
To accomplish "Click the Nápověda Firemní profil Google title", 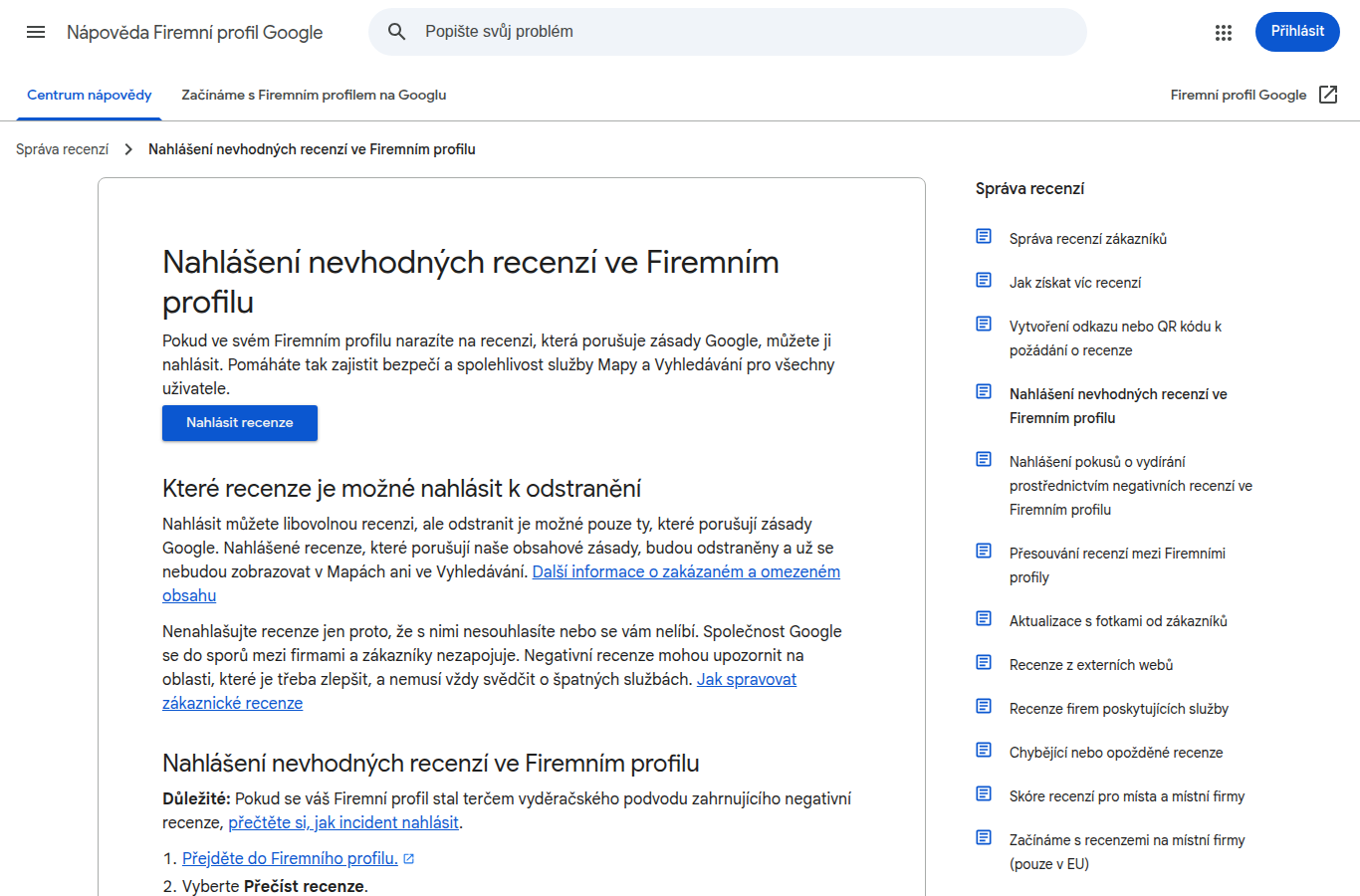I will 195,32.
